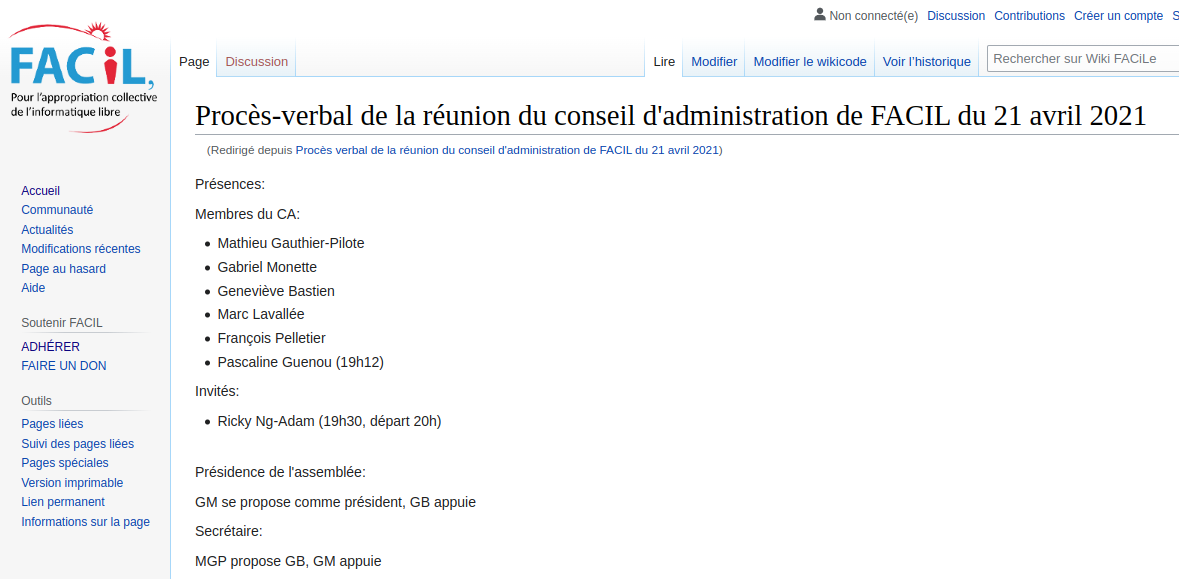1179x579 pixels.
Task: Click the FACiL logo
Action: 83,77
